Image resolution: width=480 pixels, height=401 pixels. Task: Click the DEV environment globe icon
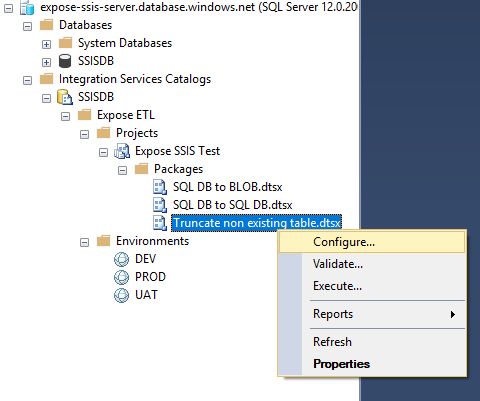pyautogui.click(x=121, y=259)
